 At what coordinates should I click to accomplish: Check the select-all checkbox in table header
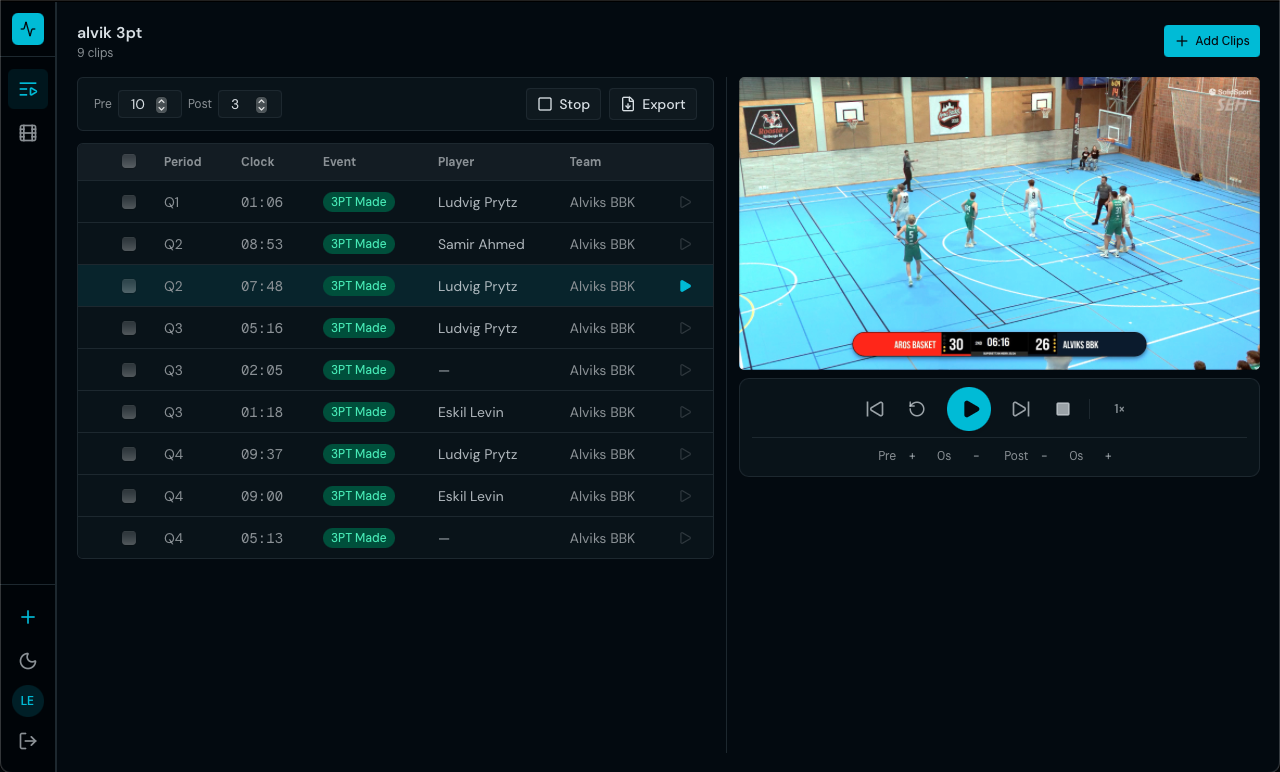pos(128,160)
